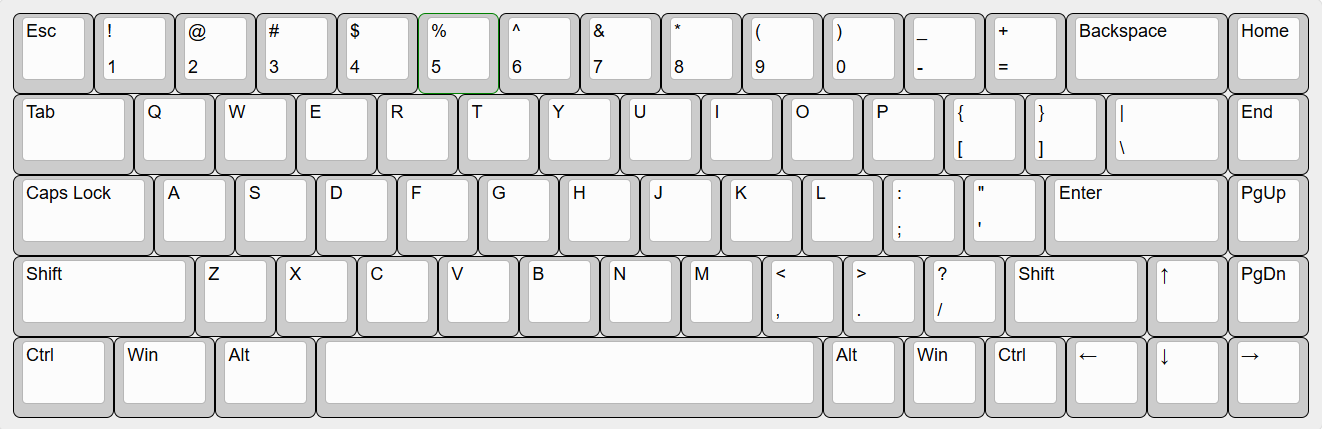The width and height of the screenshot is (1322, 429).
Task: Select the Backspace key
Action: pos(1146,53)
